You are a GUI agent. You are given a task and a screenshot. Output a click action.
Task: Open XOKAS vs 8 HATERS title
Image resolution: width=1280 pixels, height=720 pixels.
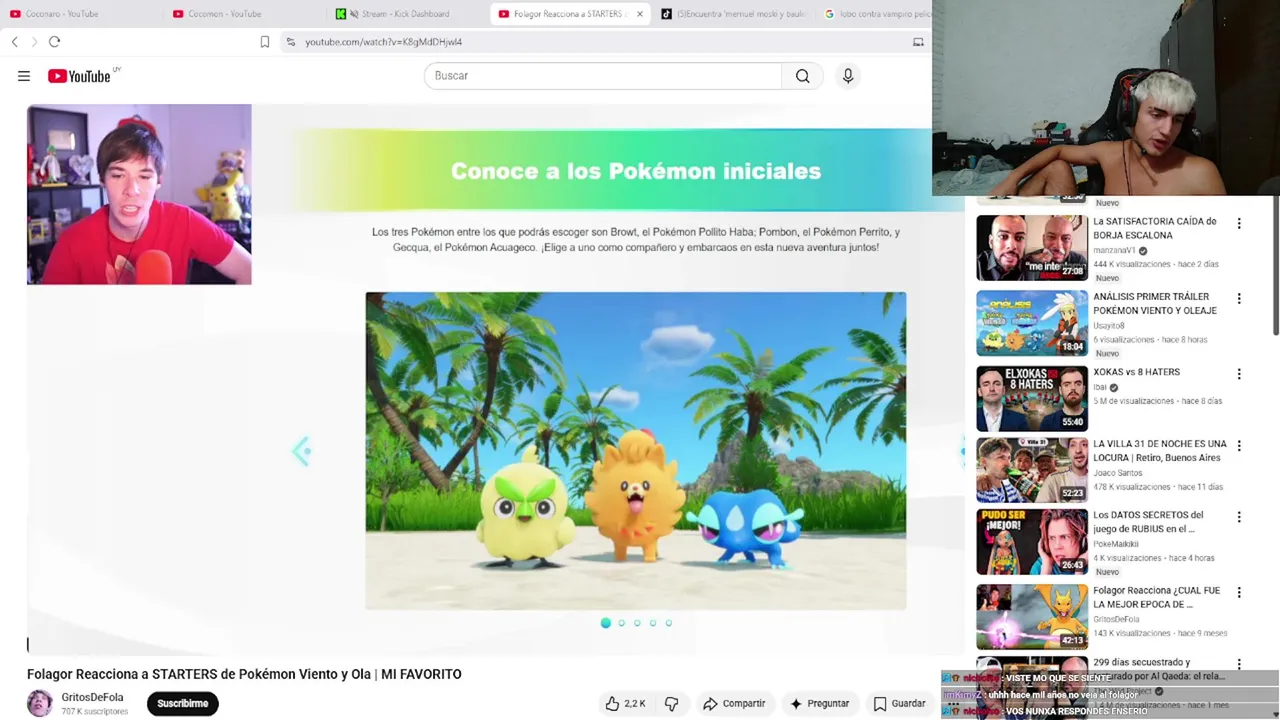pos(1136,372)
